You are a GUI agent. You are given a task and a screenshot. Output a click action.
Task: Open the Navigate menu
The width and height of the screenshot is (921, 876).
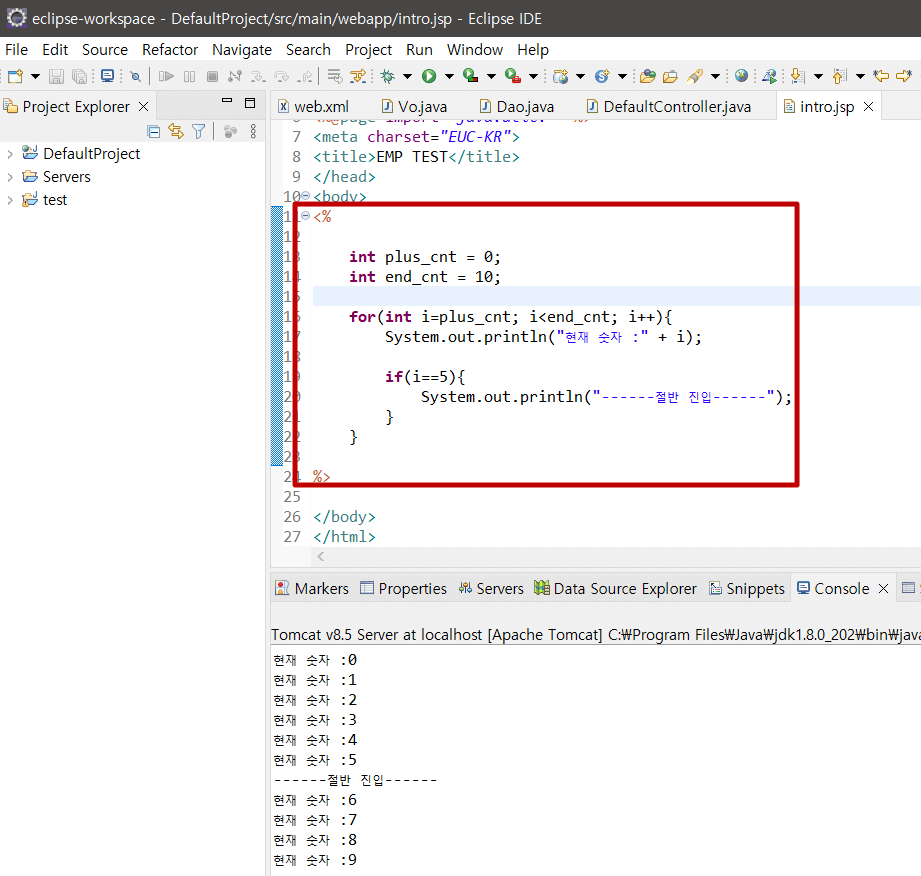pyautogui.click(x=242, y=50)
